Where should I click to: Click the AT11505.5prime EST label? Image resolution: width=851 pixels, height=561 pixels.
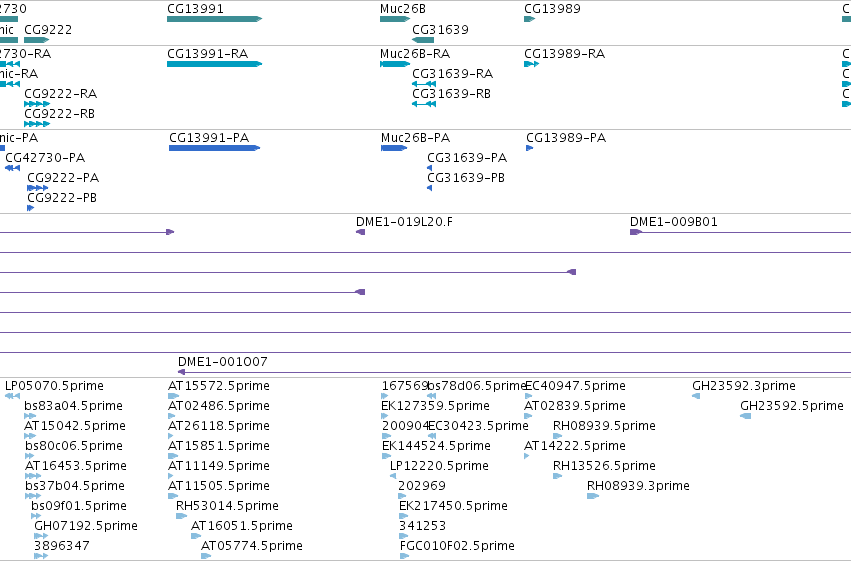219,486
